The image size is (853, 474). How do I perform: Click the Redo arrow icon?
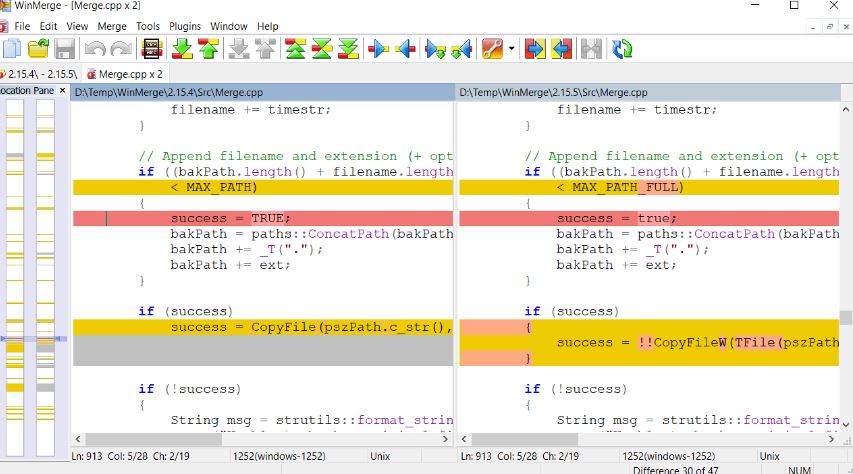tap(121, 49)
